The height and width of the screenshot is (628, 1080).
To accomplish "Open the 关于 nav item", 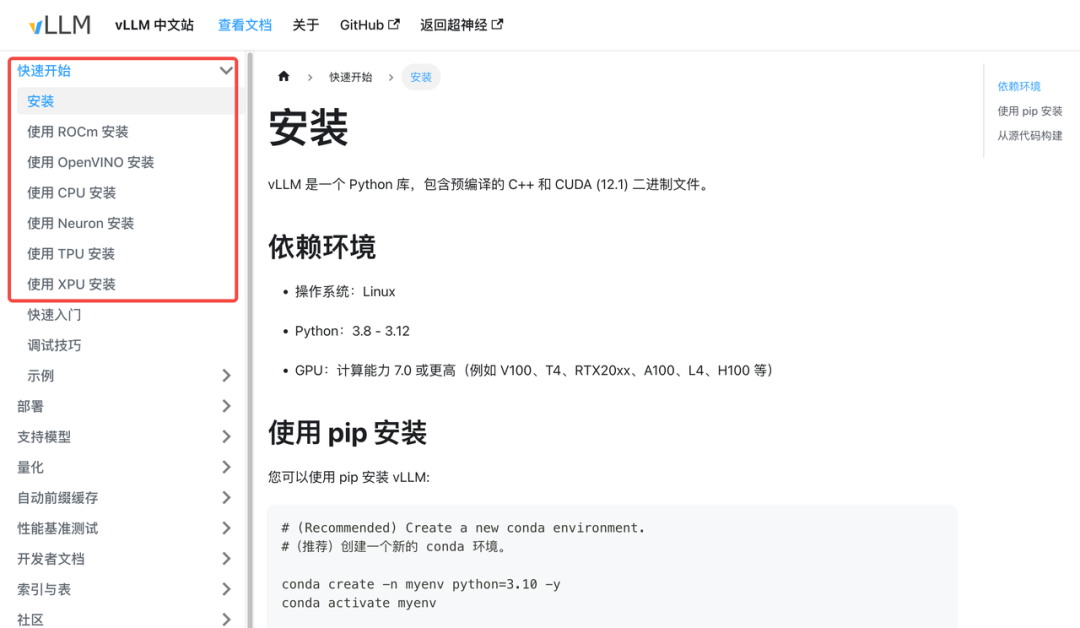I will tap(306, 25).
